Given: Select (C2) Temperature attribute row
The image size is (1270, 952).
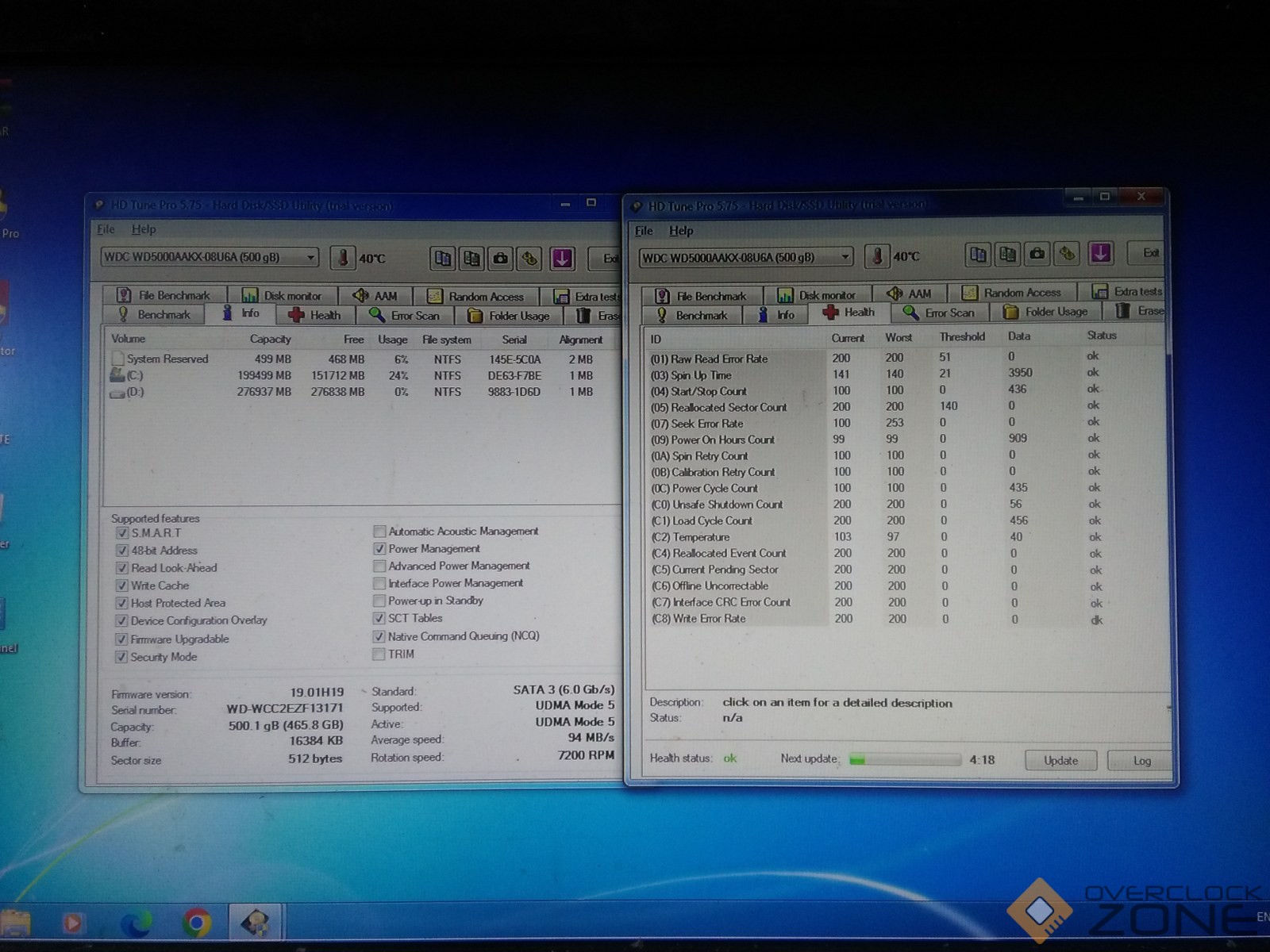Looking at the screenshot, I should (x=905, y=537).
